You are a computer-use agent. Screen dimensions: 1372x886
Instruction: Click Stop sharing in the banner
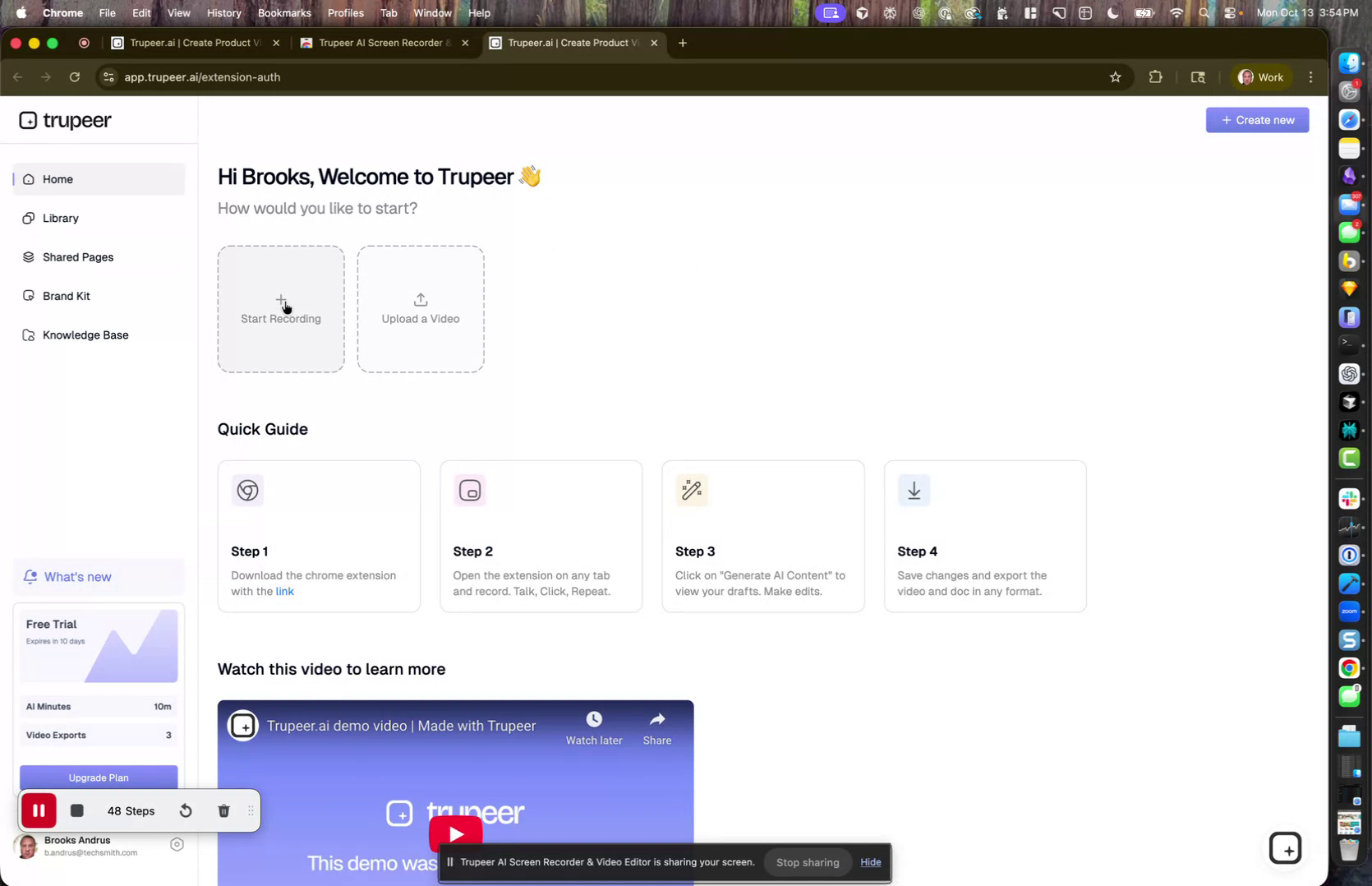point(806,862)
